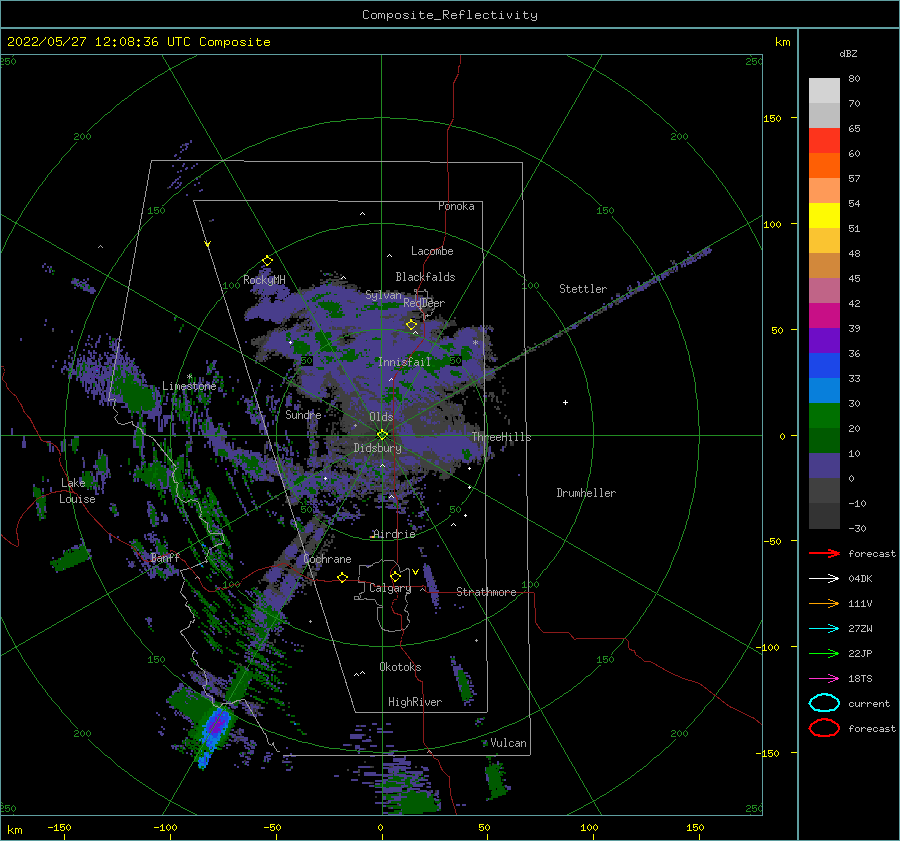
Task: Click the Limestone label on map
Action: (189, 386)
